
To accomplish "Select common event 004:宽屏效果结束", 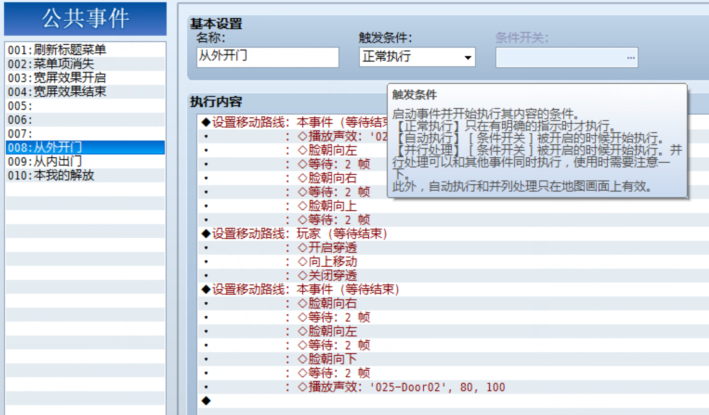I will pyautogui.click(x=85, y=92).
